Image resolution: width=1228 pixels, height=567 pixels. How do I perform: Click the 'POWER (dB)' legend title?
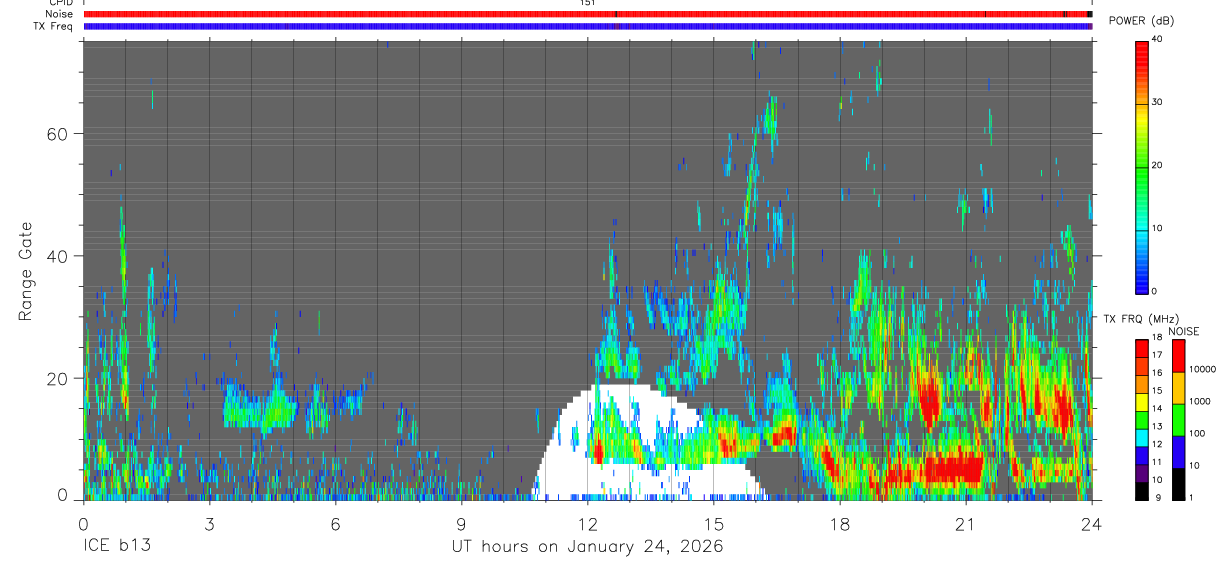1142,21
